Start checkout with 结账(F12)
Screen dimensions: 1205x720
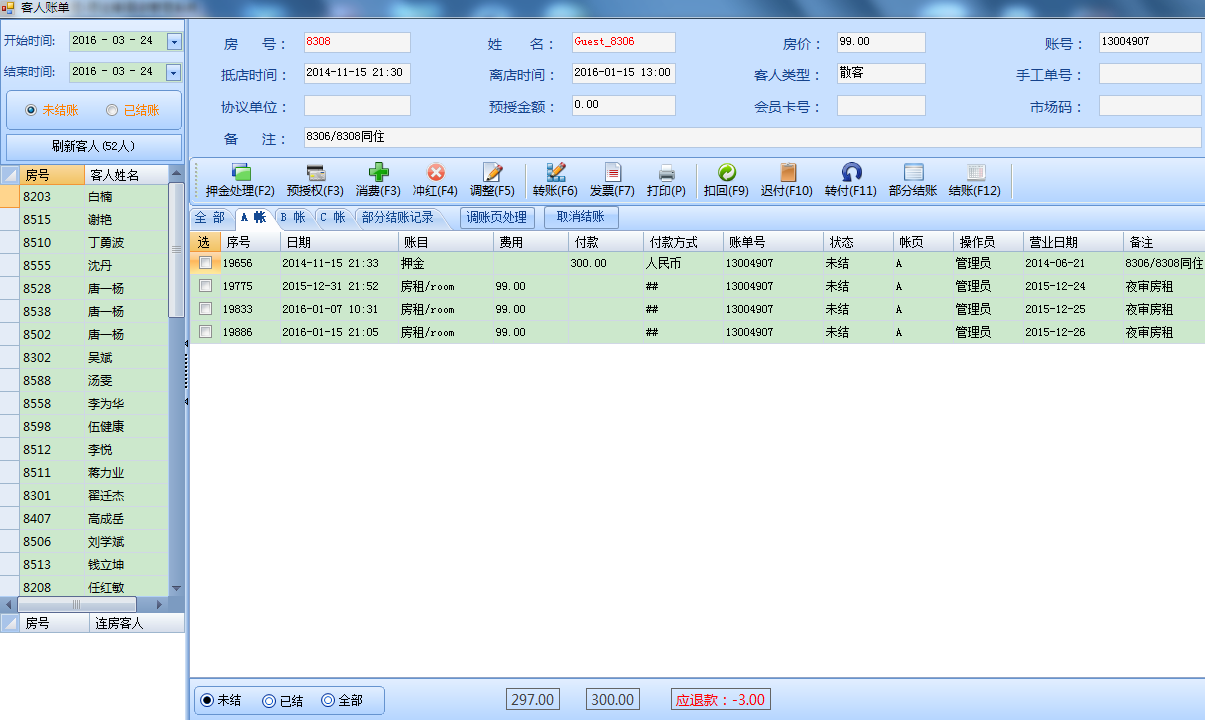click(975, 181)
